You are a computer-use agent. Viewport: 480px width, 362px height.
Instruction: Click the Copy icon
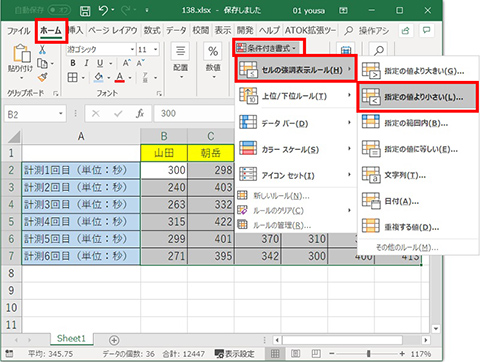click(42, 63)
